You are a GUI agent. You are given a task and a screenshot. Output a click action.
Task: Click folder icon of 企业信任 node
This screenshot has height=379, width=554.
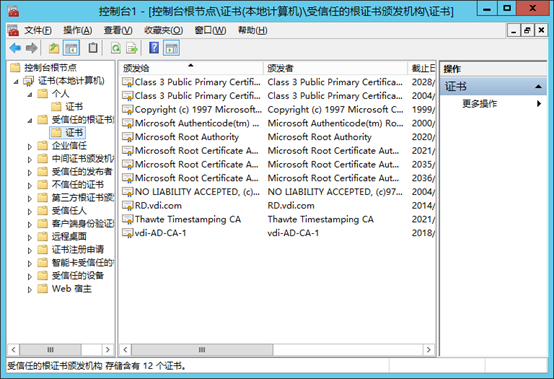click(x=42, y=146)
